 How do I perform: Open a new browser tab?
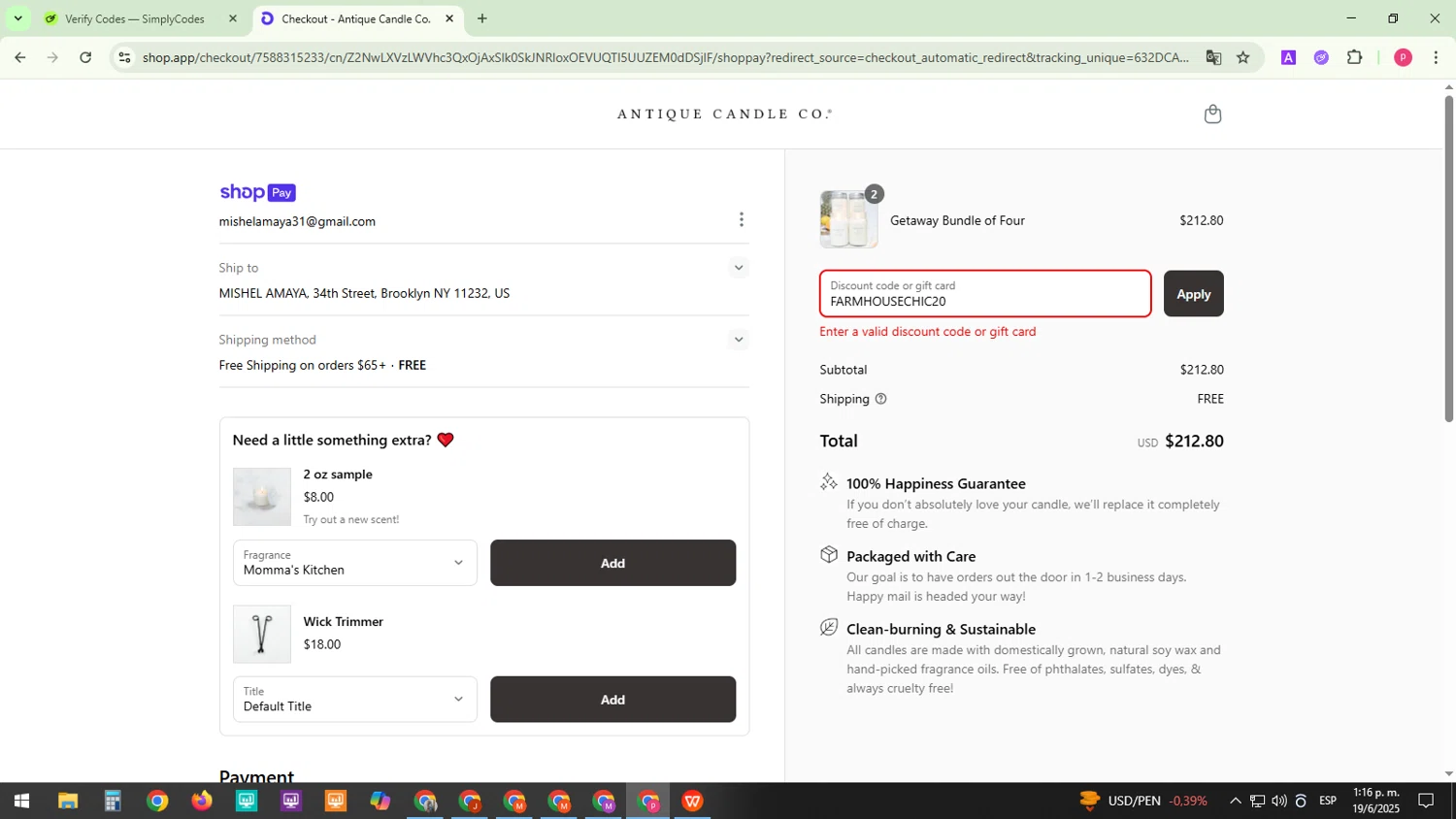pos(482,18)
